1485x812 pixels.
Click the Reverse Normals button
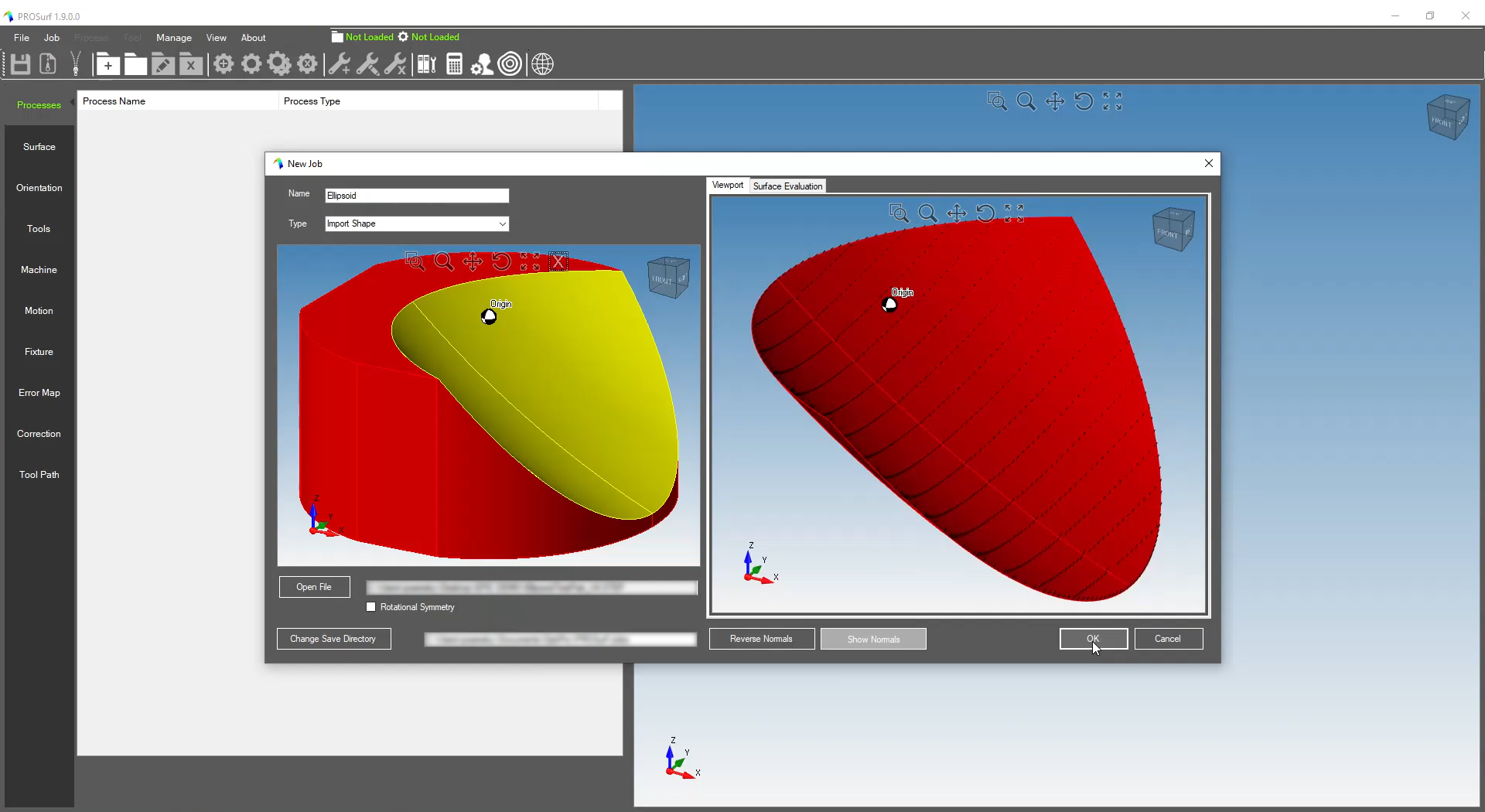[762, 639]
